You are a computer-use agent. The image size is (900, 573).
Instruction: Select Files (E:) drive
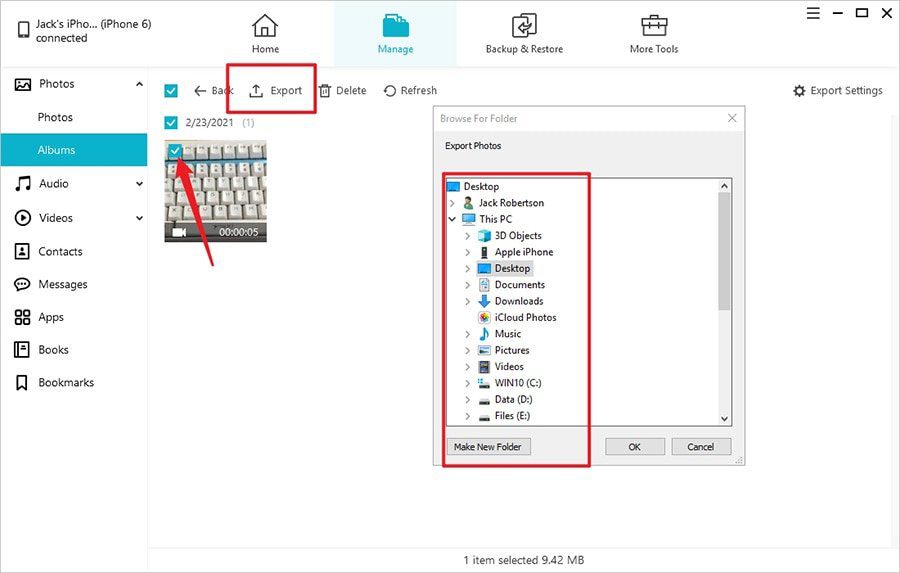(x=512, y=416)
